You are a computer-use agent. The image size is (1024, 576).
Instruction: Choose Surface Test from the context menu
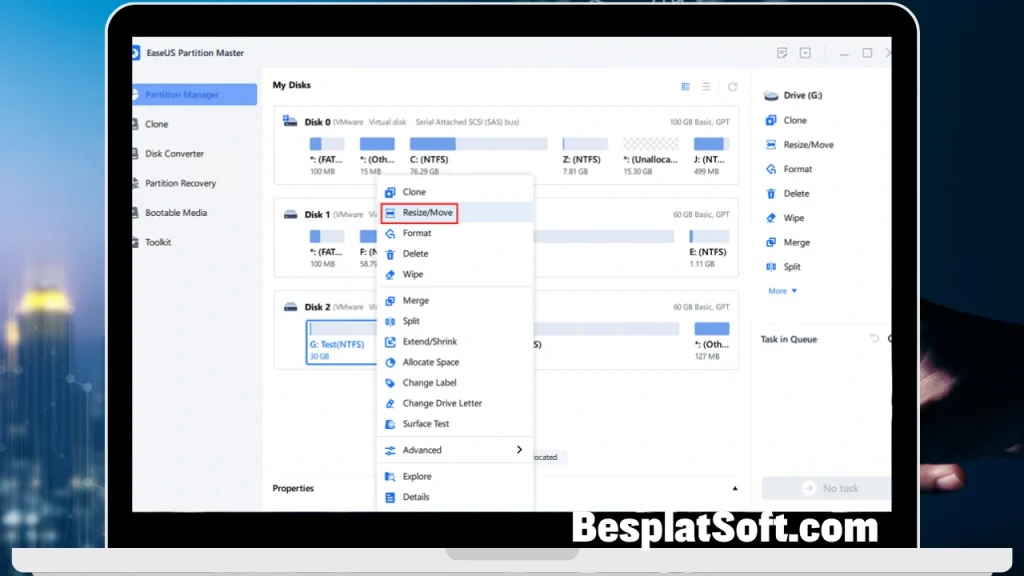point(426,423)
